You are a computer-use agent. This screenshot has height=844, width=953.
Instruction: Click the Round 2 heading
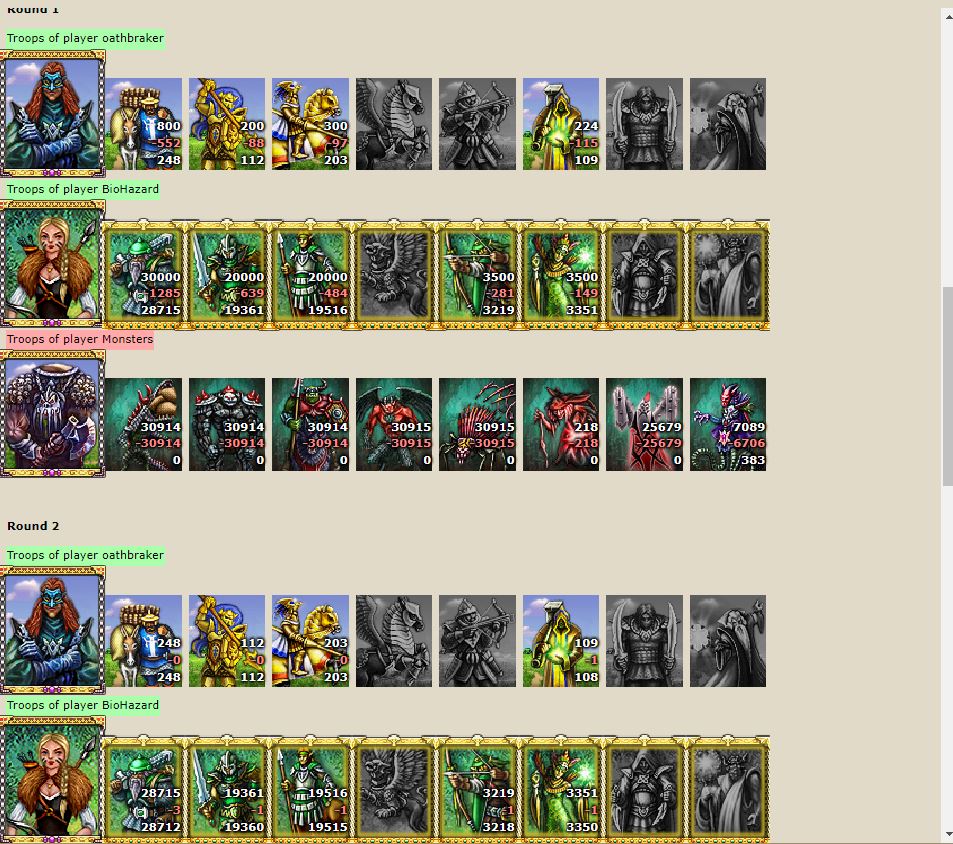(33, 526)
